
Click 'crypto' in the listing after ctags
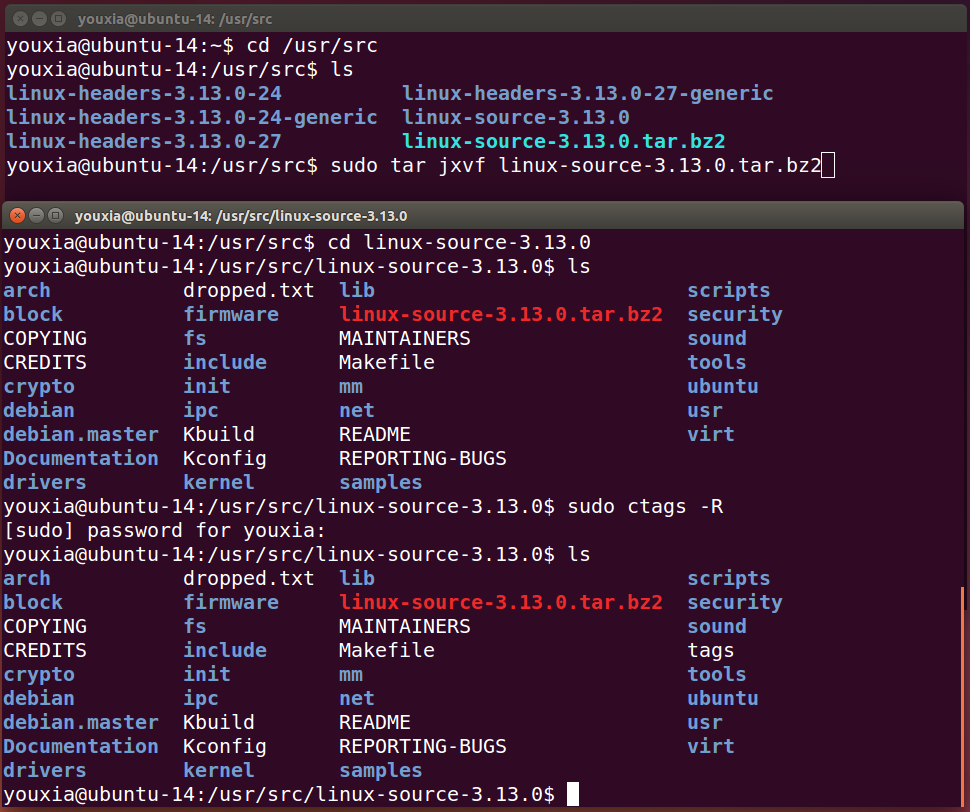(39, 675)
